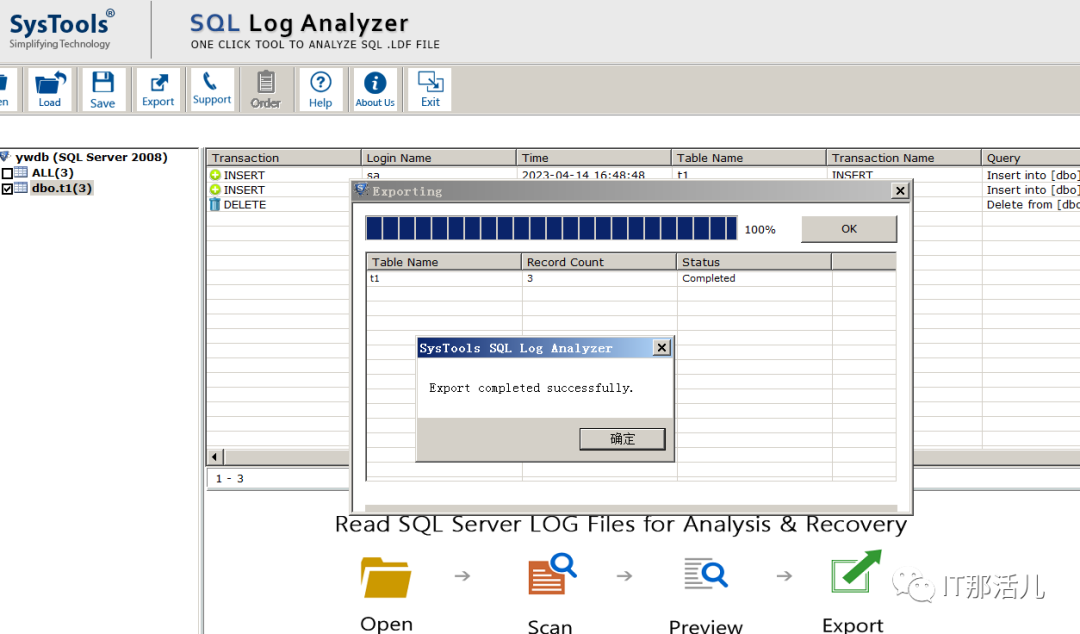Click the Login Name column header
This screenshot has width=1080, height=634.
point(439,158)
